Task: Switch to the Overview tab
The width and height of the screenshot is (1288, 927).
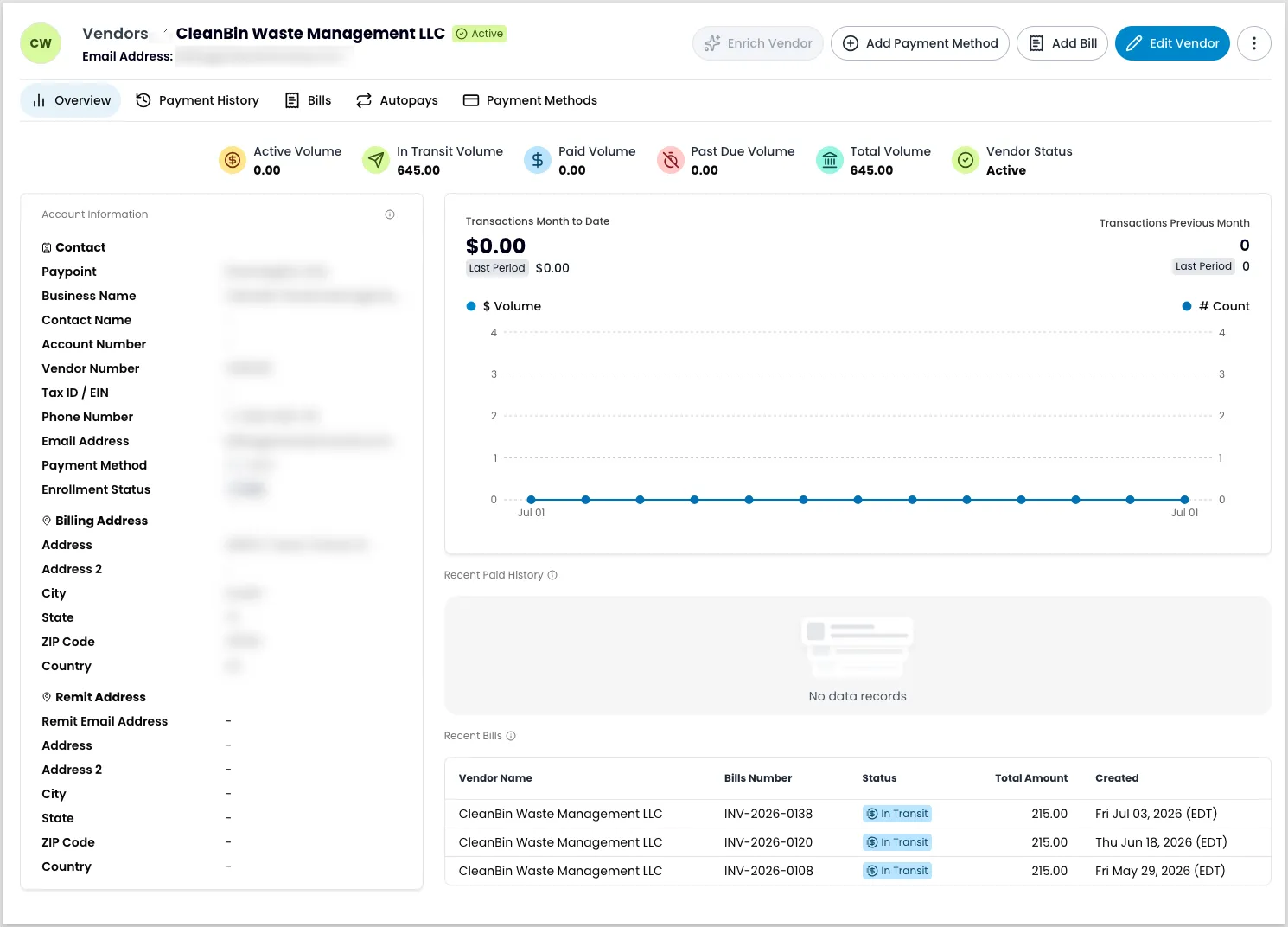Action: 71,100
